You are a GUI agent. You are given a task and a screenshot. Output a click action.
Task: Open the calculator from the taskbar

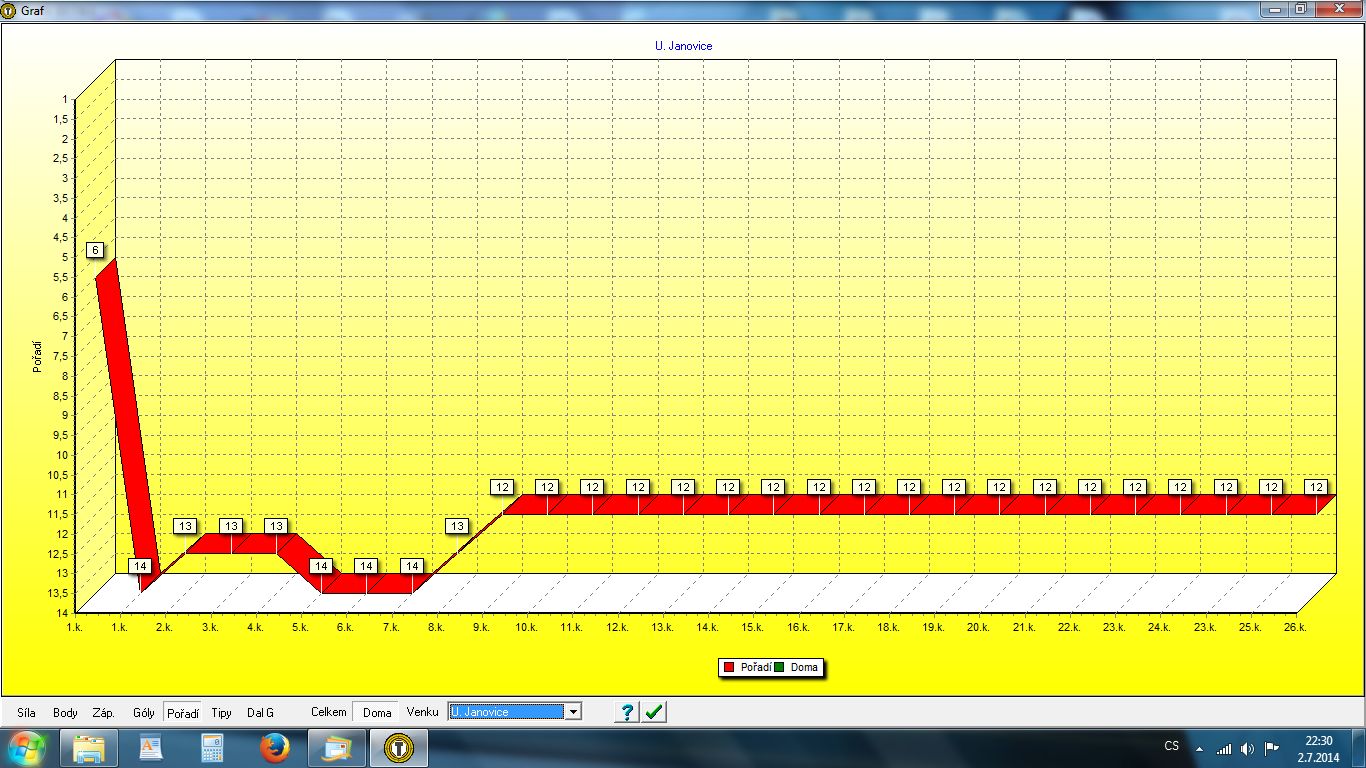click(x=212, y=748)
